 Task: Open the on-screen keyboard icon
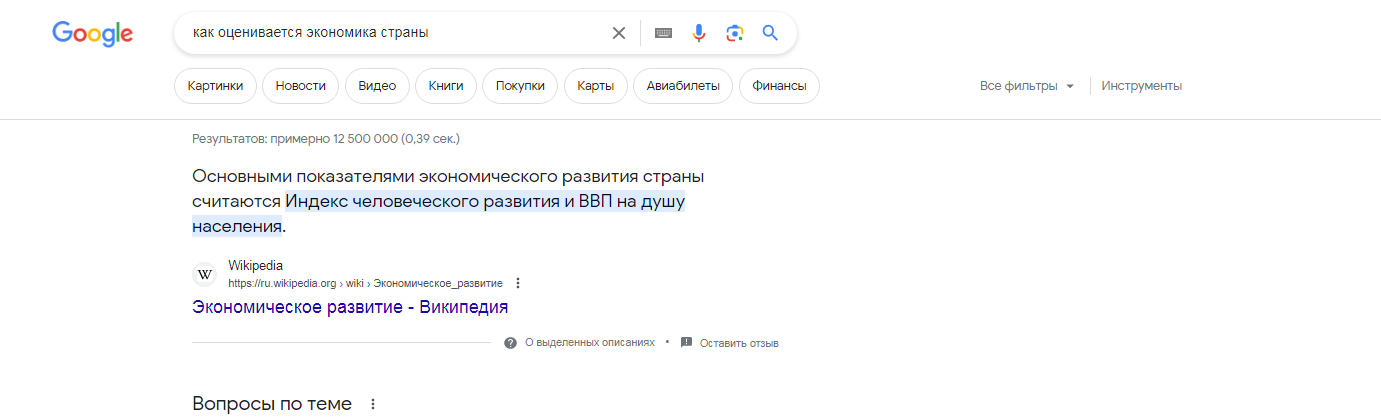coord(664,33)
